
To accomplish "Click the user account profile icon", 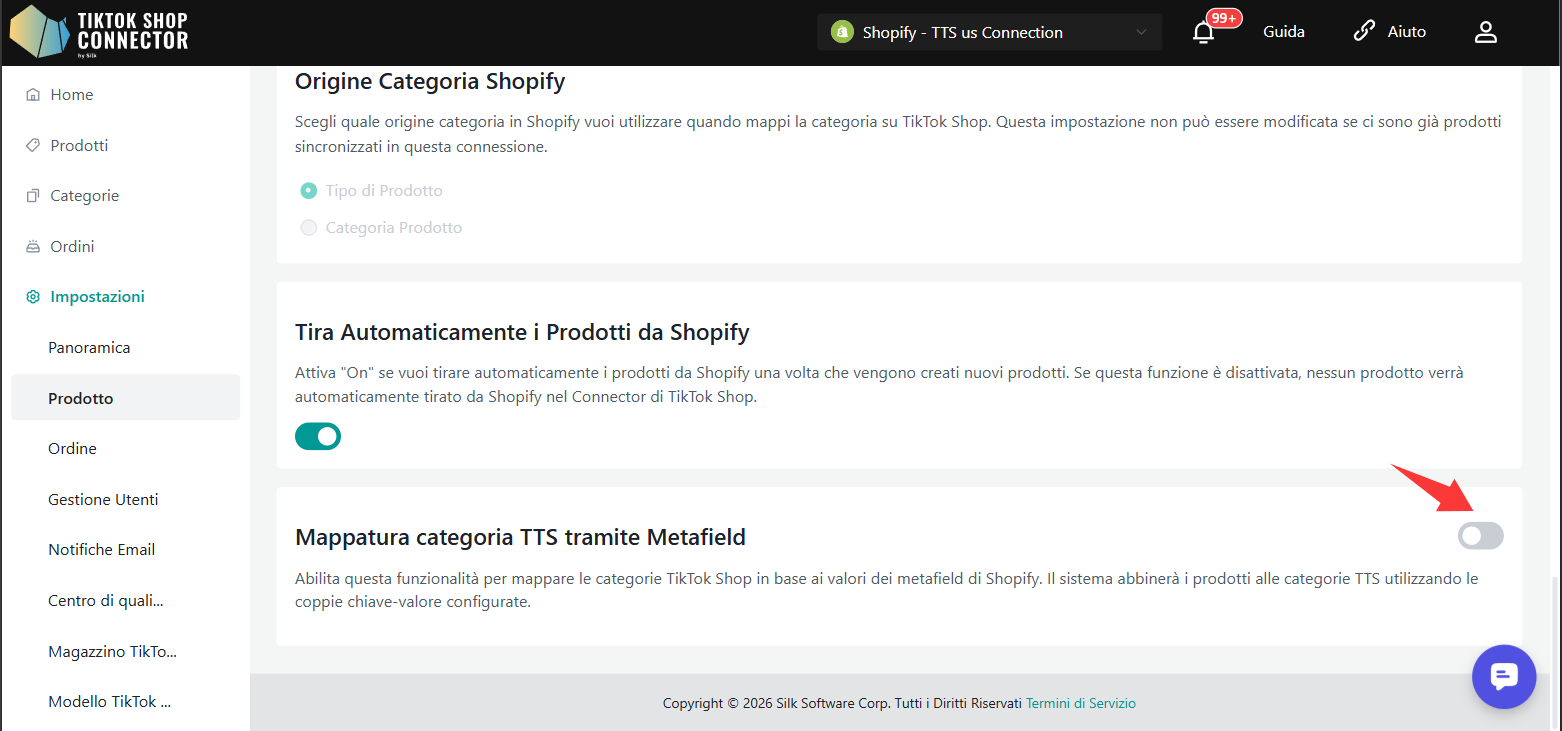I will pyautogui.click(x=1485, y=32).
